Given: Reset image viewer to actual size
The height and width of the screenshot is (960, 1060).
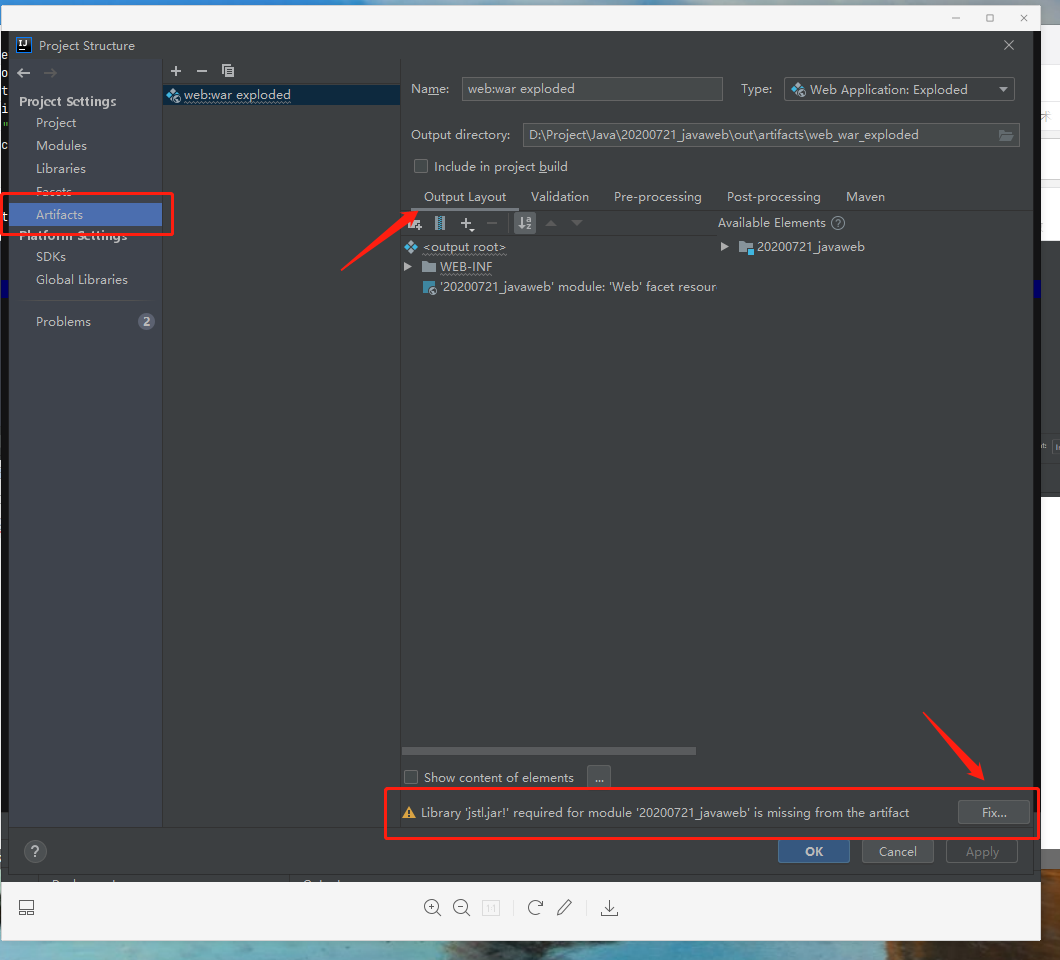Looking at the screenshot, I should pyautogui.click(x=491, y=908).
